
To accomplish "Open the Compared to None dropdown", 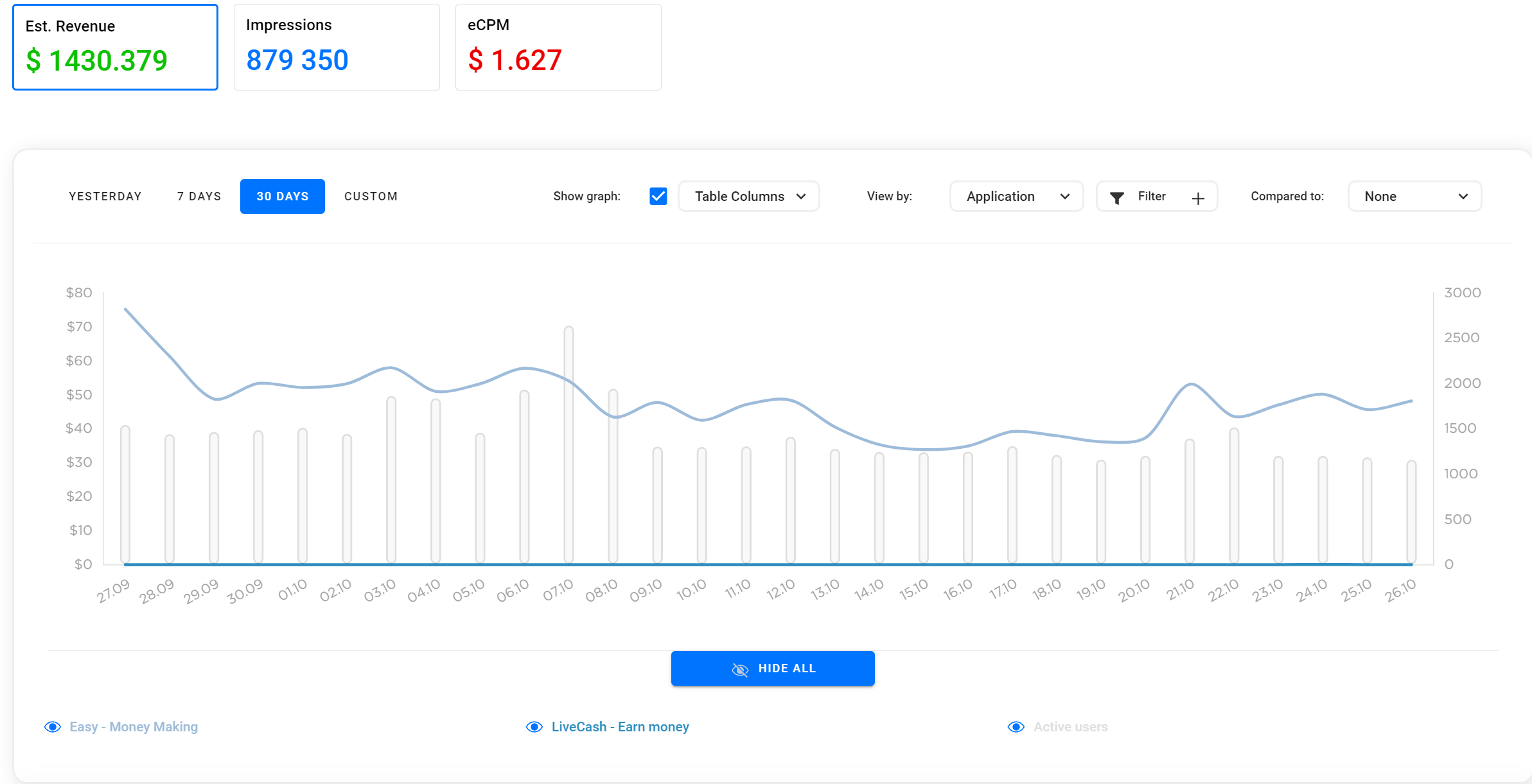I will pyautogui.click(x=1415, y=196).
